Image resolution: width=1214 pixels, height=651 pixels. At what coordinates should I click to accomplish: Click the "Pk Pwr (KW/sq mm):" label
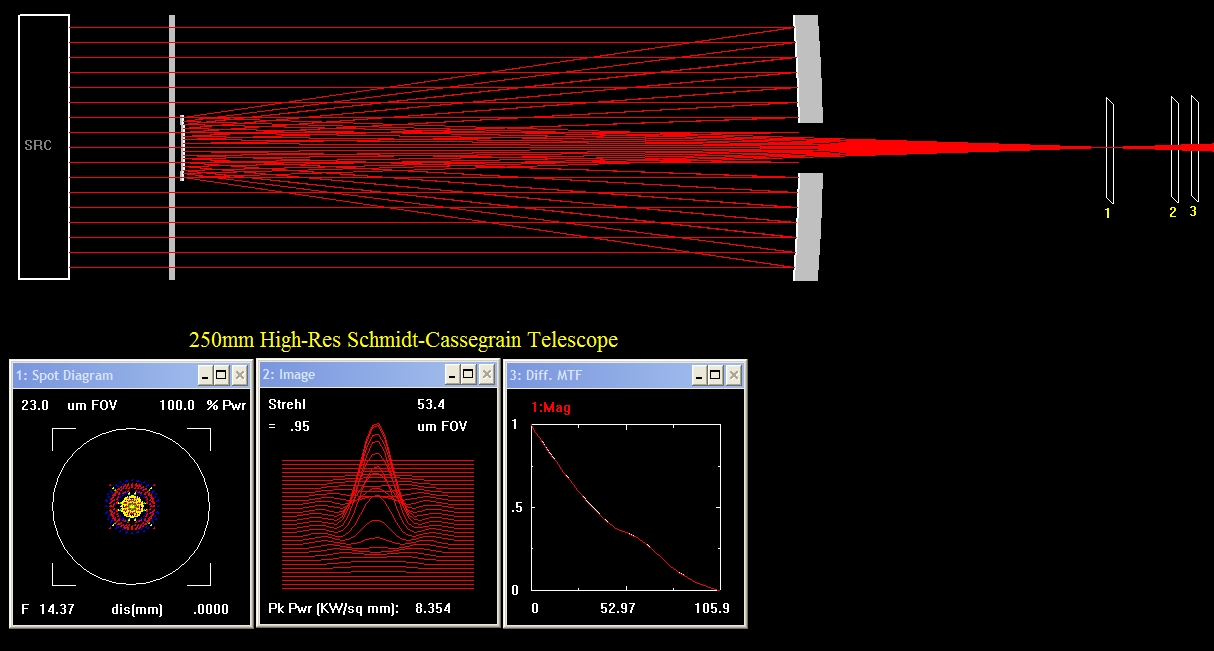tap(333, 609)
